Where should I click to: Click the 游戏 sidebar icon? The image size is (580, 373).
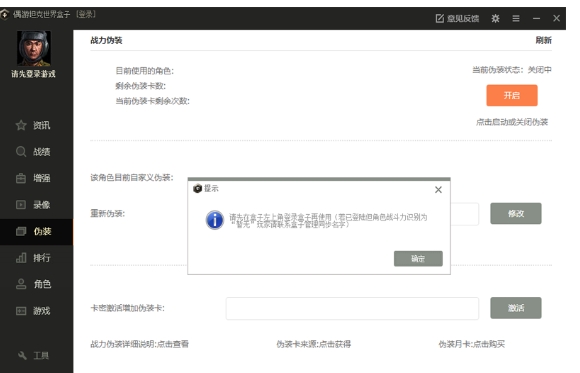21,311
